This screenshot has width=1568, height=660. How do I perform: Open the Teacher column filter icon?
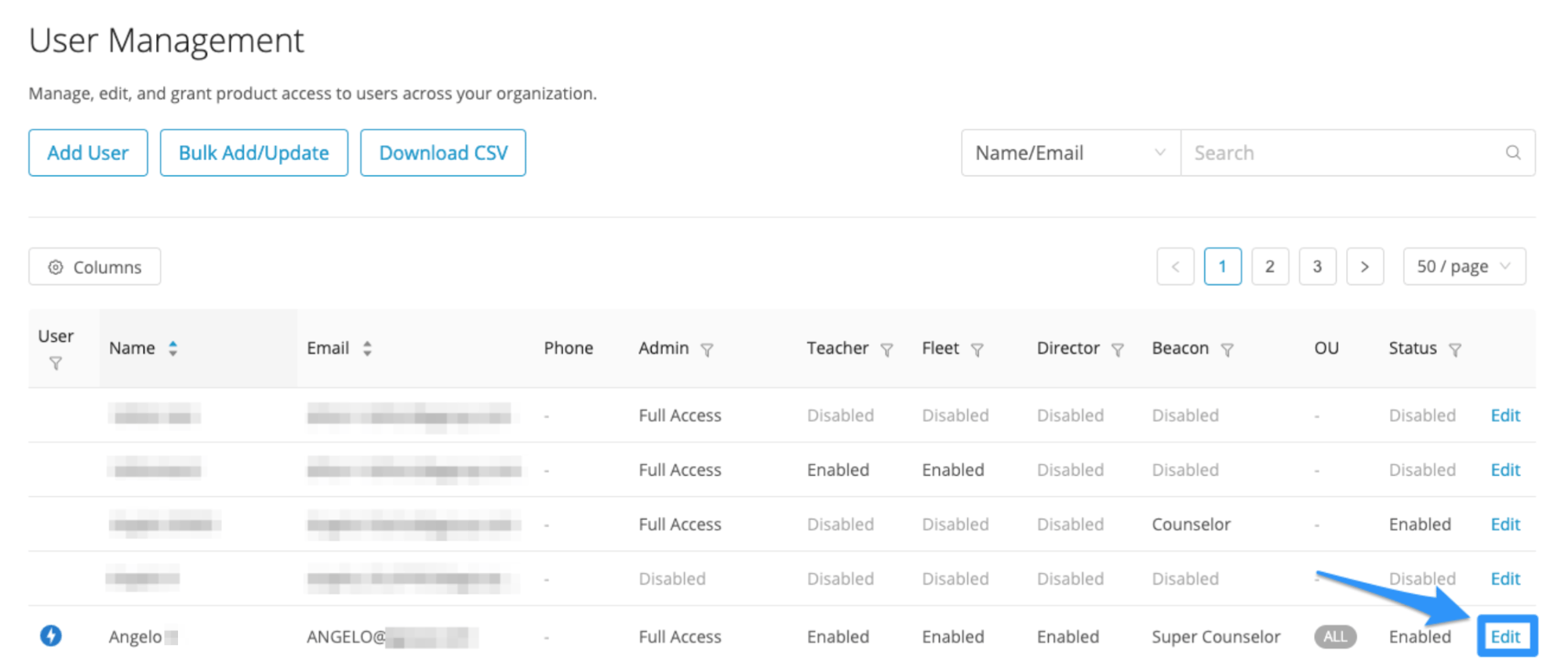886,350
